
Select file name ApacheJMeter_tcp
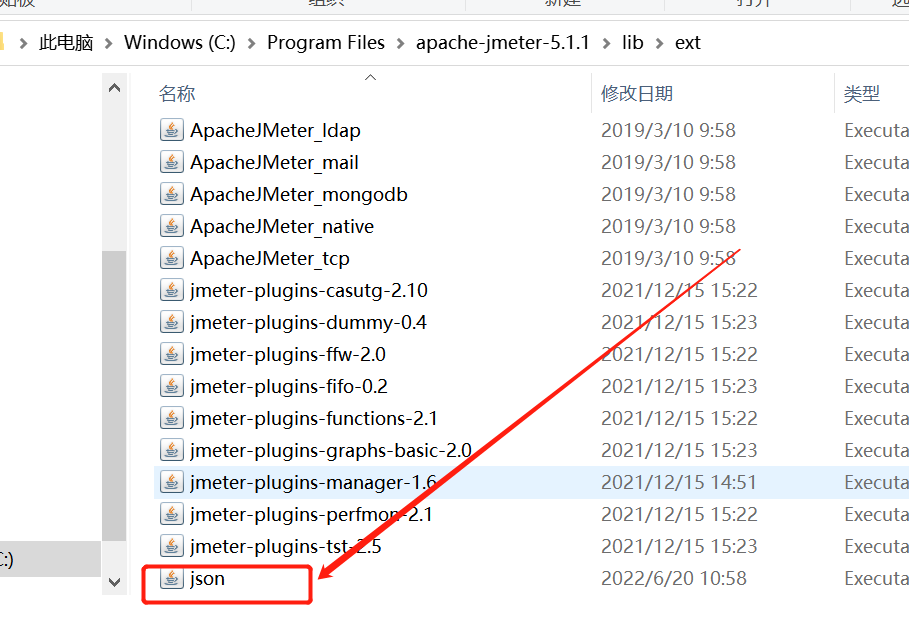[270, 258]
